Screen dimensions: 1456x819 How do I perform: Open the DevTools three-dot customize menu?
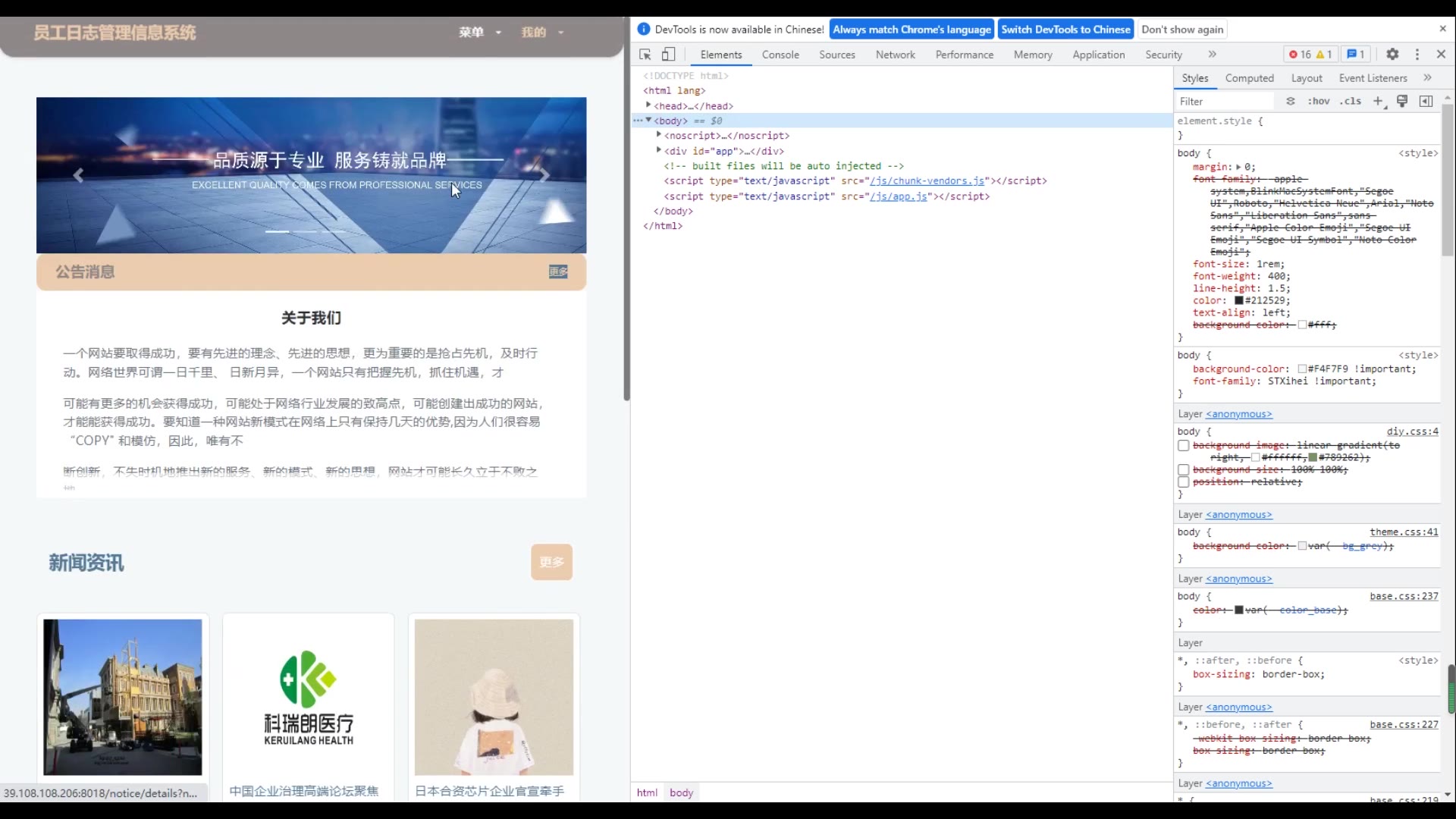[x=1417, y=55]
